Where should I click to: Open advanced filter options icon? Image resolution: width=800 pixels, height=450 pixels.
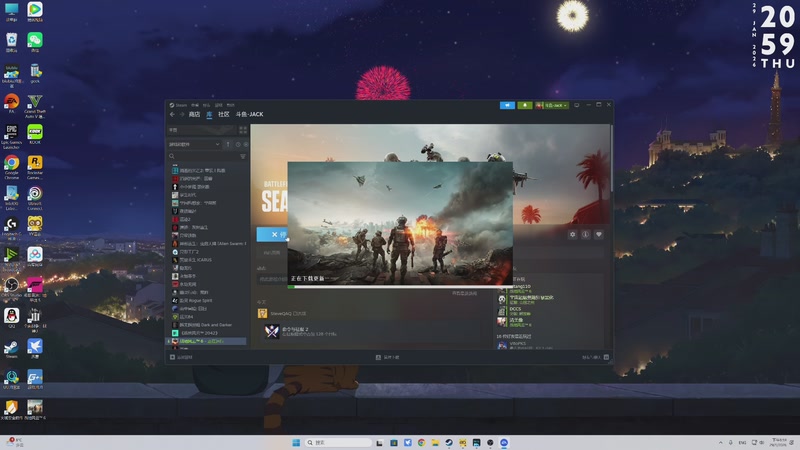pos(243,156)
